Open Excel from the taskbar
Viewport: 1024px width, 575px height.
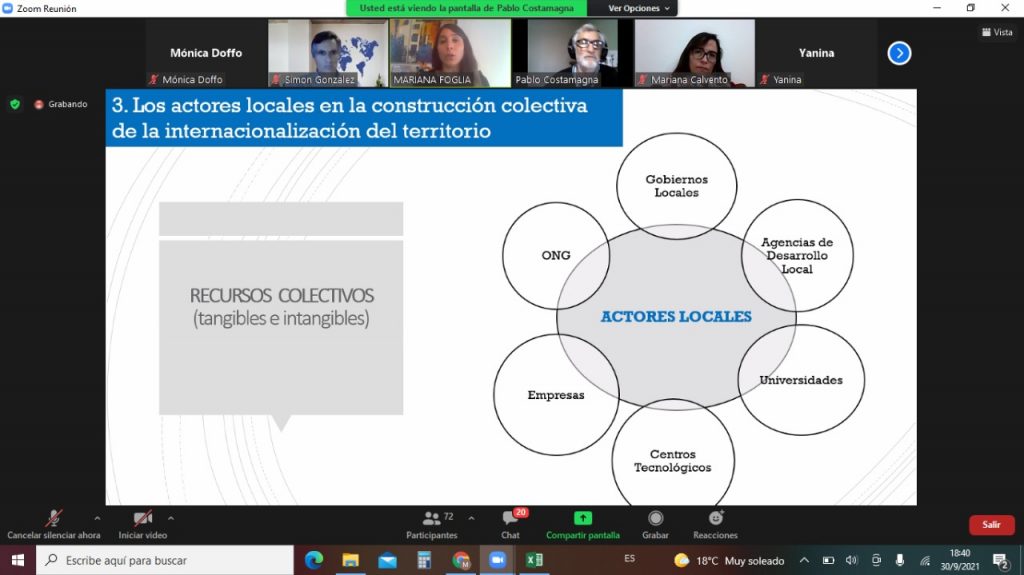point(534,560)
